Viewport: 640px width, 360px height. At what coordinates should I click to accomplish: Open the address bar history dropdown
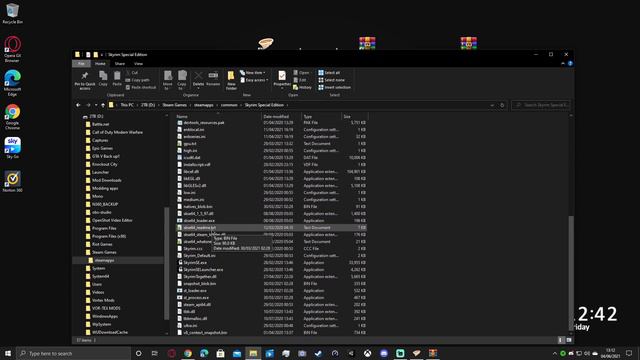492,105
